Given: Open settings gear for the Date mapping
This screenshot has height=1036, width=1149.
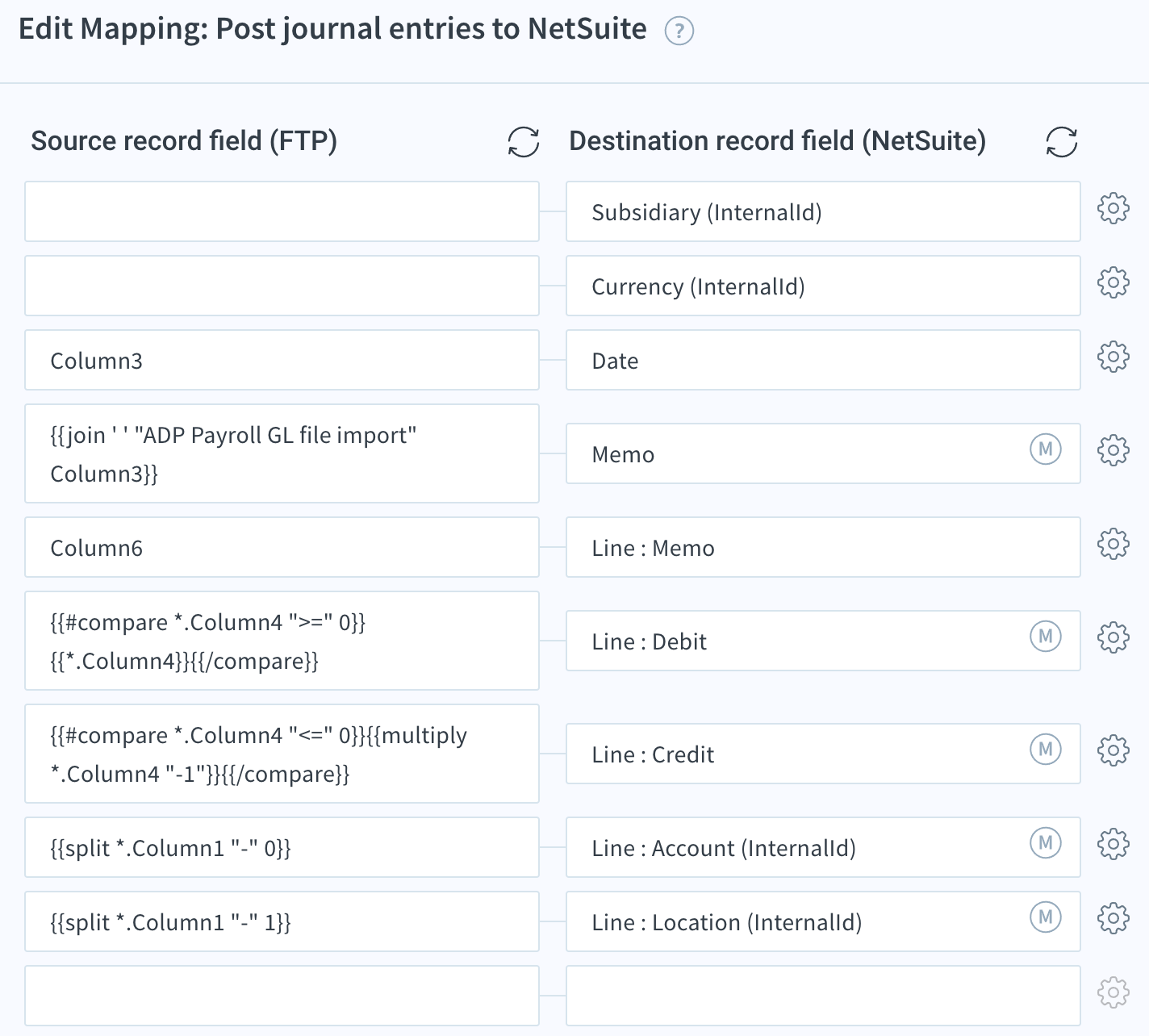Looking at the screenshot, I should pos(1113,357).
